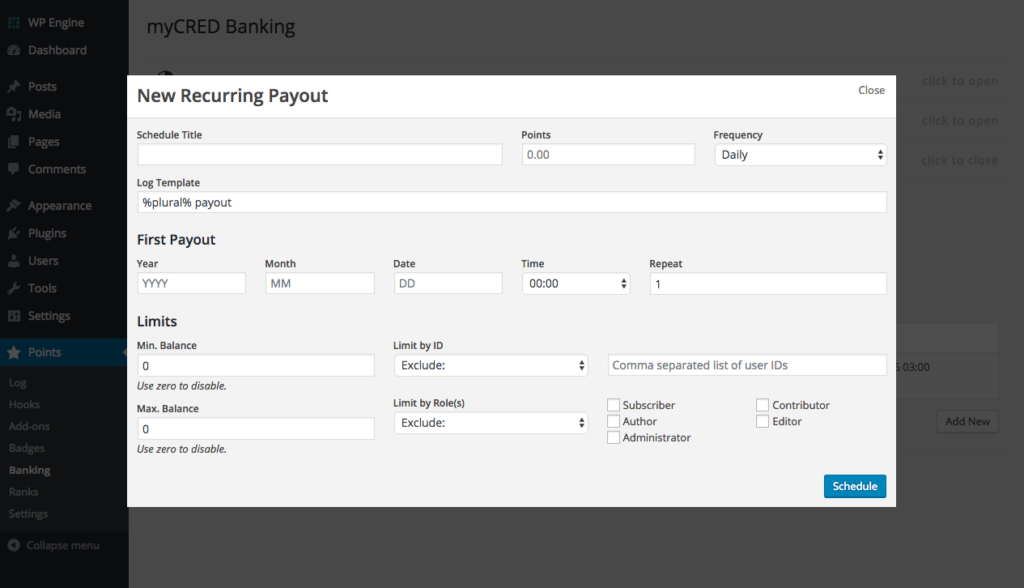Select the Posts icon in the sidebar
1024x588 pixels.
[15, 86]
